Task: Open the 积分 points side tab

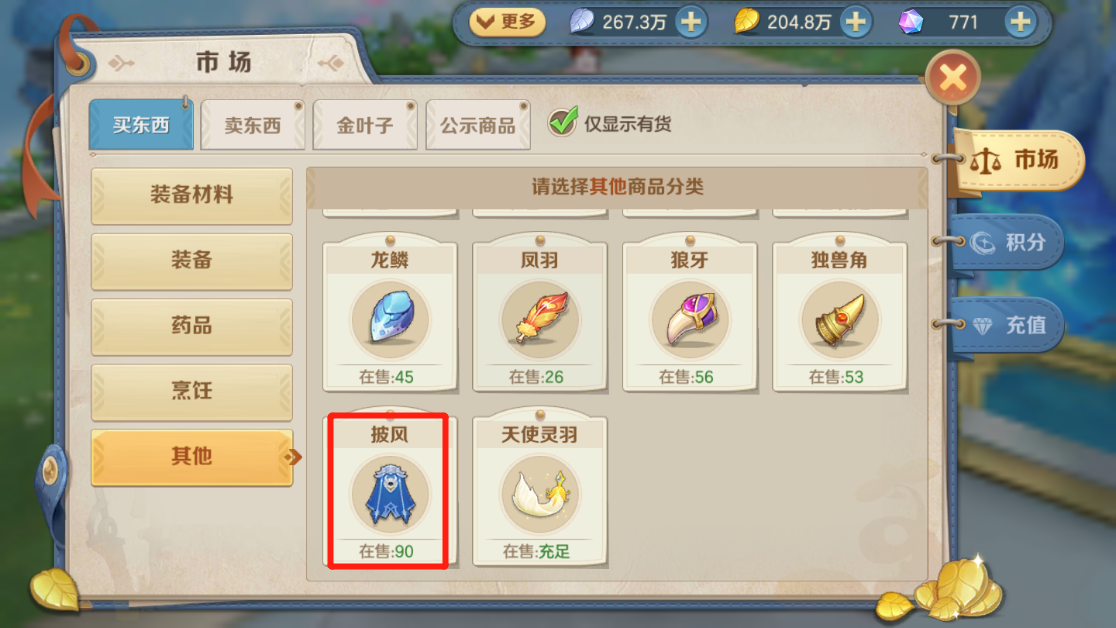Action: [x=1009, y=243]
